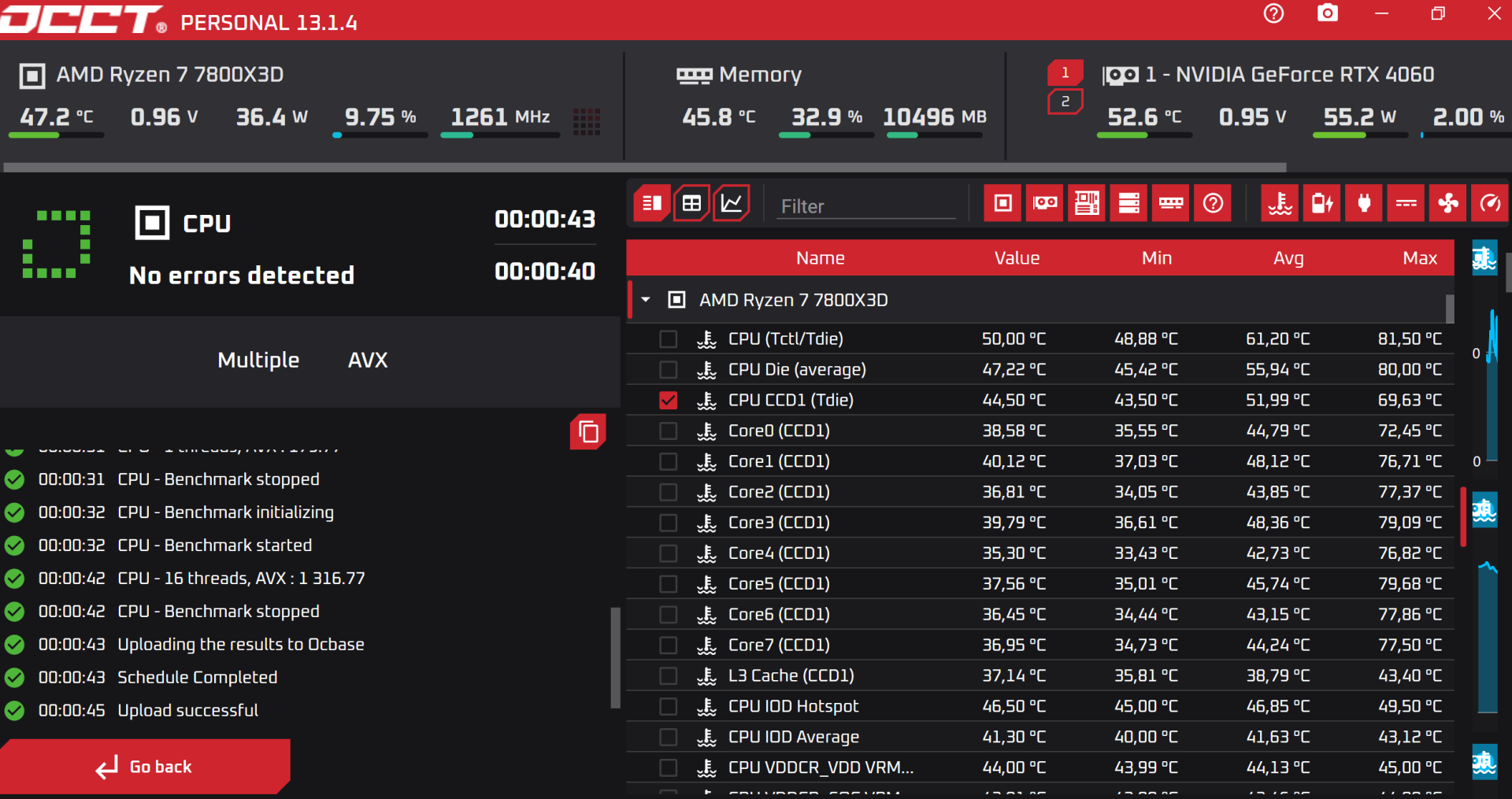Click the Go back button
Image resolution: width=1512 pixels, height=799 pixels.
click(145, 767)
